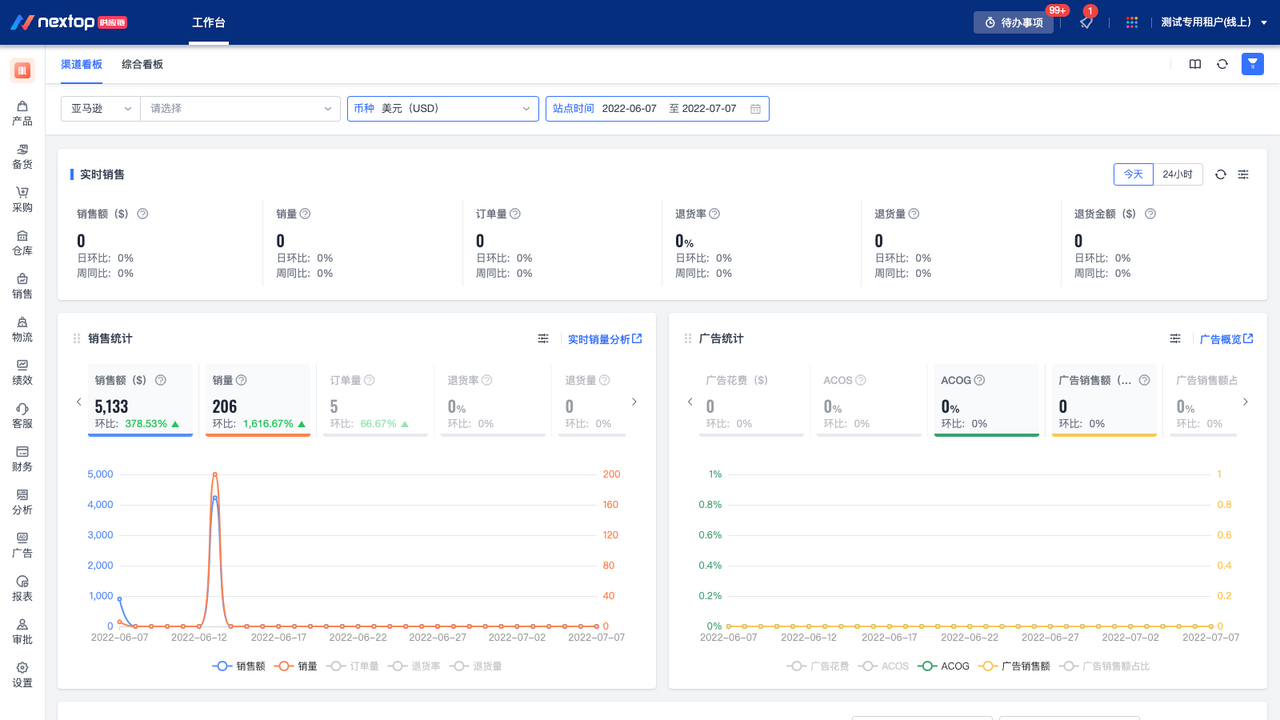Refresh the 实时销售 panel
The height and width of the screenshot is (720, 1280).
[x=1221, y=174]
